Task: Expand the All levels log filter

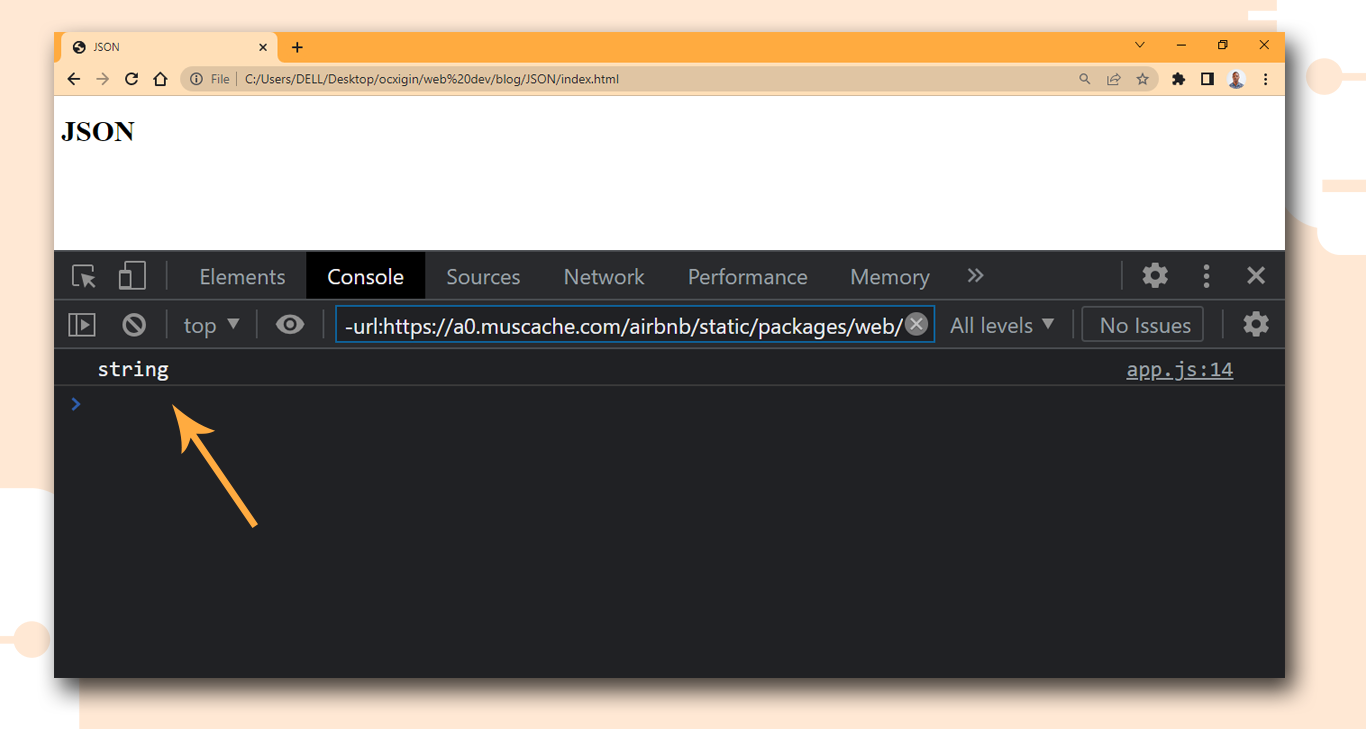Action: (x=1002, y=325)
